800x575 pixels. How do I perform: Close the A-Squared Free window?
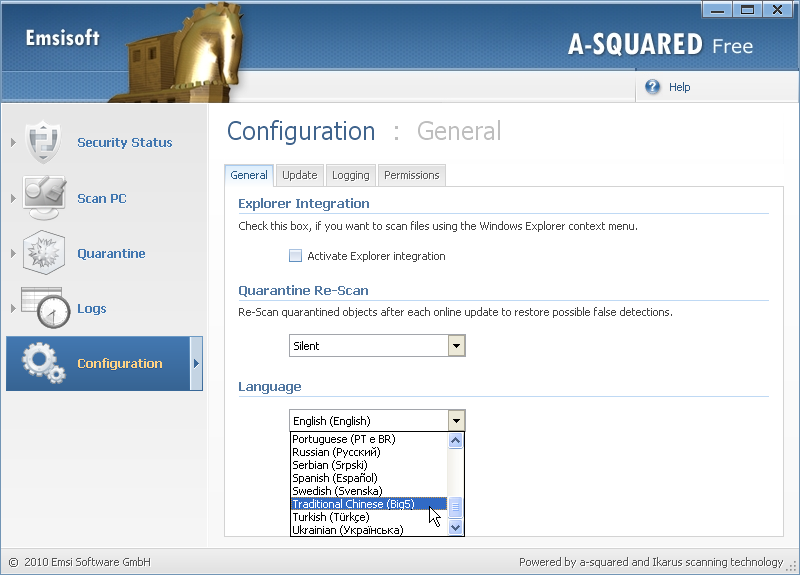coord(778,9)
